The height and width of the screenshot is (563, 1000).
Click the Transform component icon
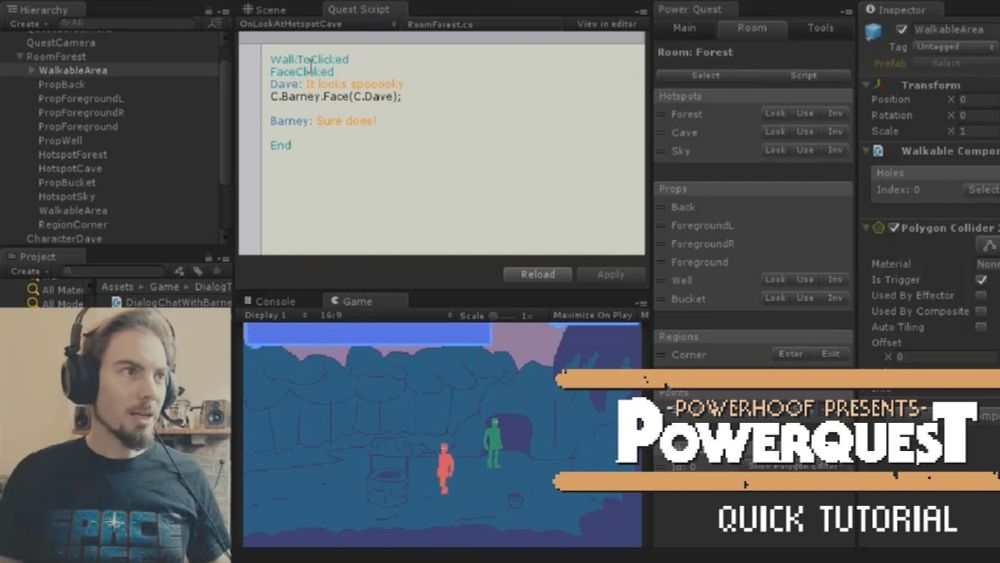[x=879, y=85]
